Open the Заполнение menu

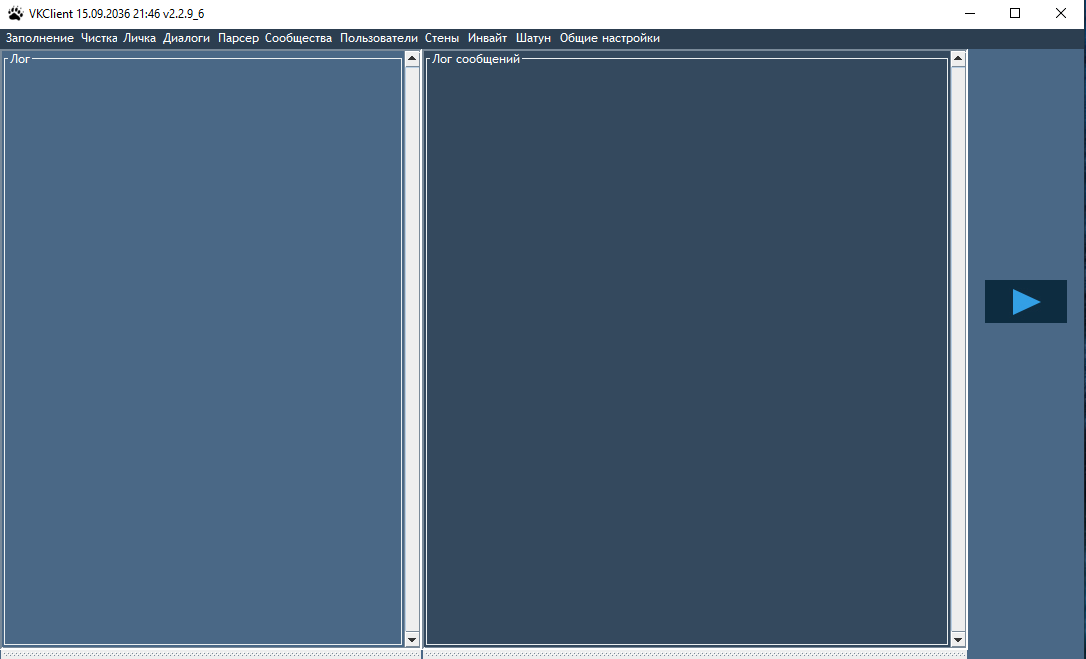coord(39,38)
